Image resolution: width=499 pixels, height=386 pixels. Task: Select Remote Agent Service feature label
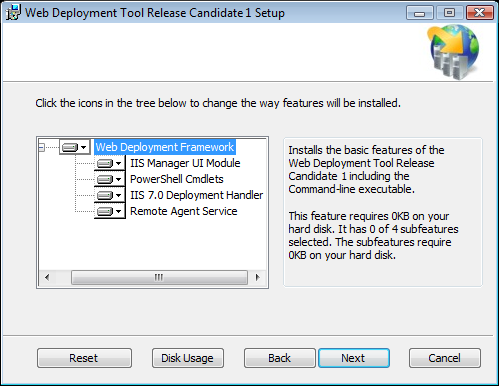tap(184, 211)
